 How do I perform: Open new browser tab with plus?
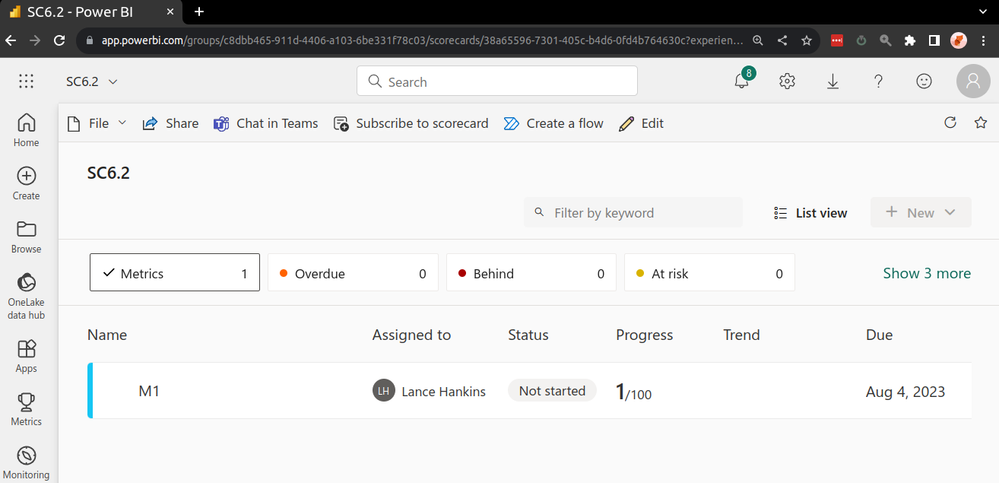coord(199,11)
